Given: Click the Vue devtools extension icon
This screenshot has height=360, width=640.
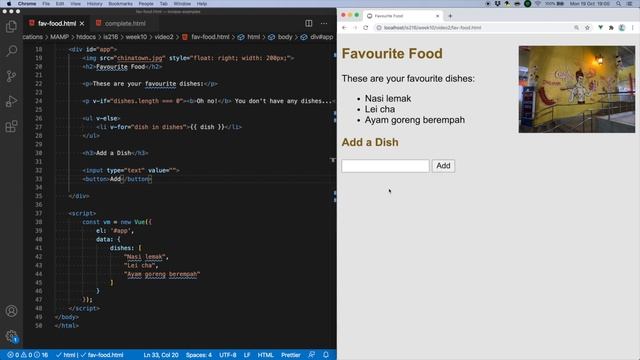Looking at the screenshot, I should pyautogui.click(x=600, y=28).
